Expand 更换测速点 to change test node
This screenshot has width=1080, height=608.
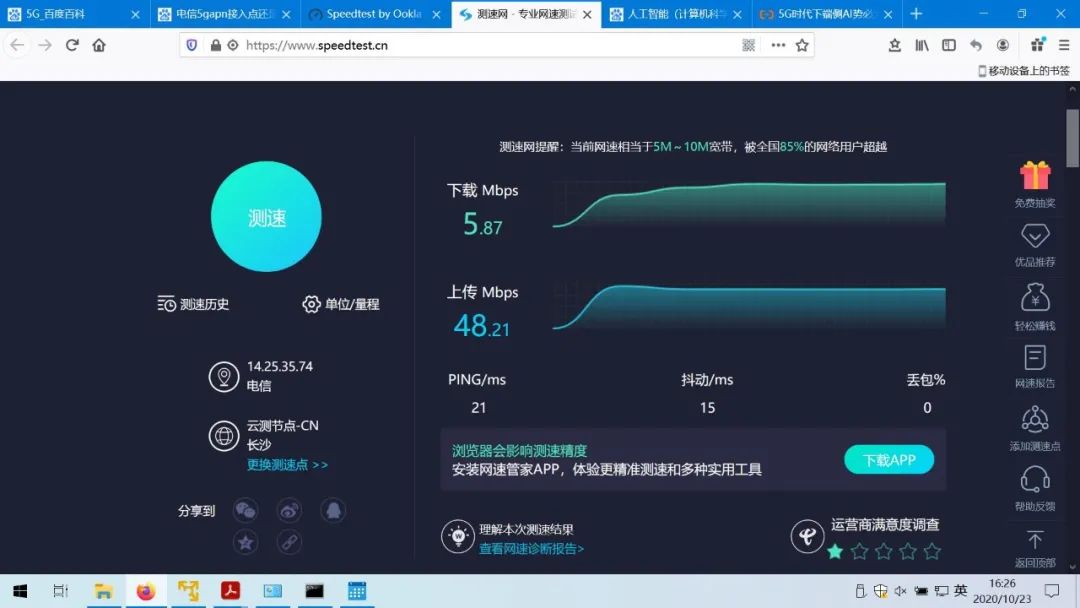287,464
